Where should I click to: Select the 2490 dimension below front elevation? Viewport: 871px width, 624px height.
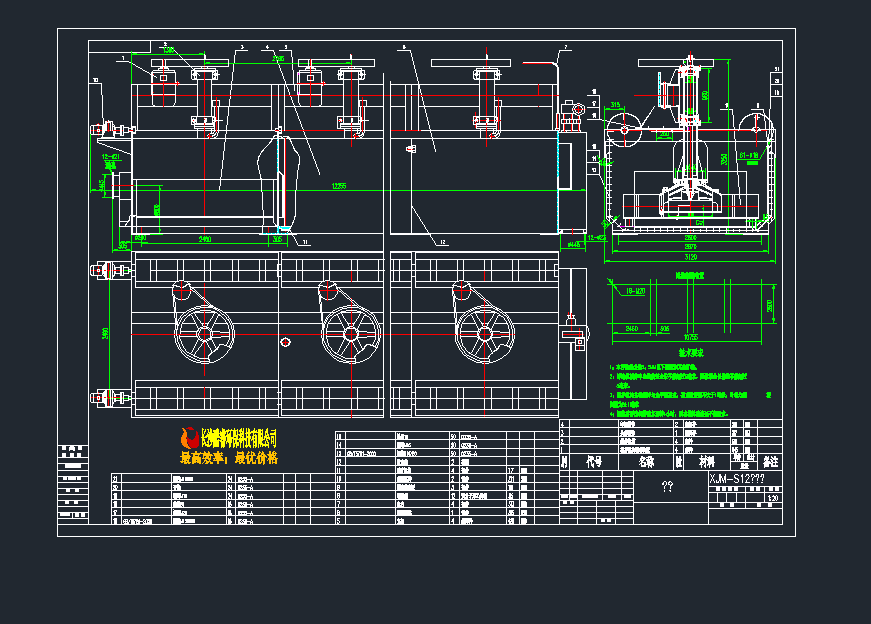[x=204, y=240]
